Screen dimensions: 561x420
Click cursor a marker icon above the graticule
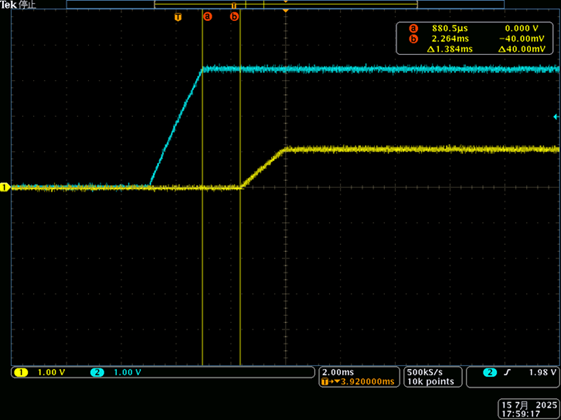point(208,16)
